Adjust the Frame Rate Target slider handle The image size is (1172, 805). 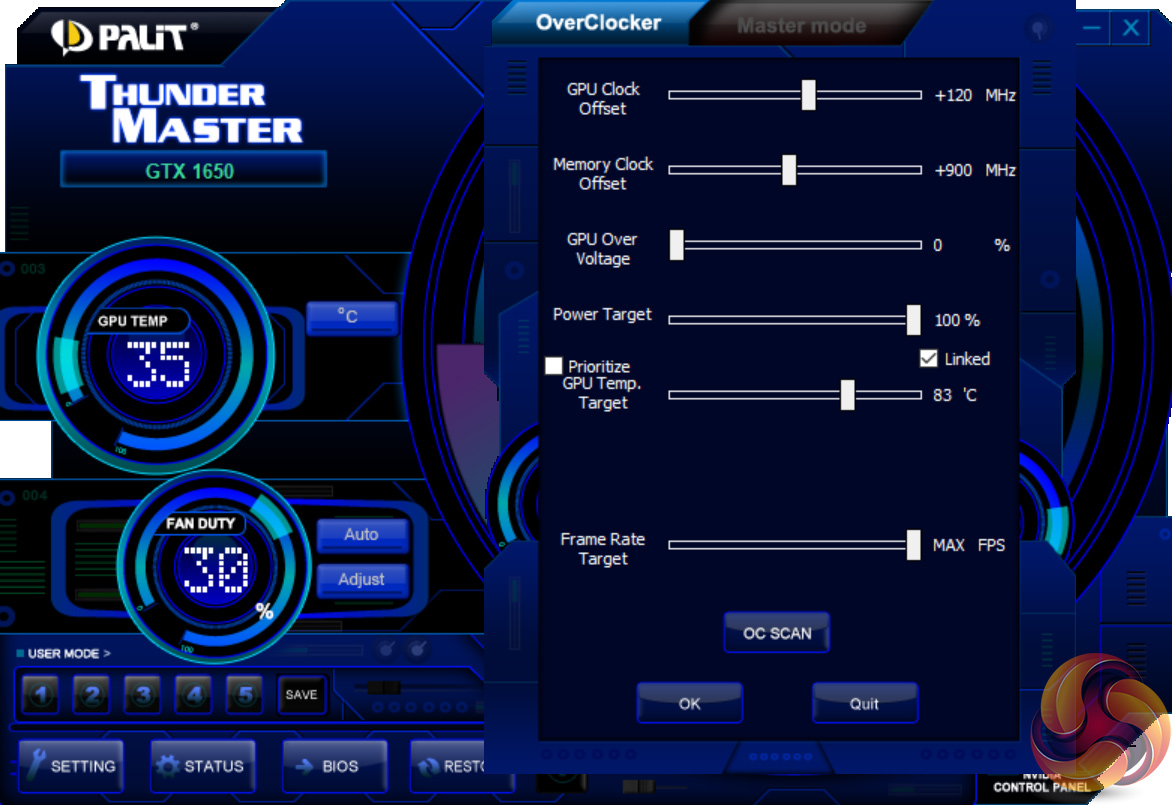tap(913, 544)
